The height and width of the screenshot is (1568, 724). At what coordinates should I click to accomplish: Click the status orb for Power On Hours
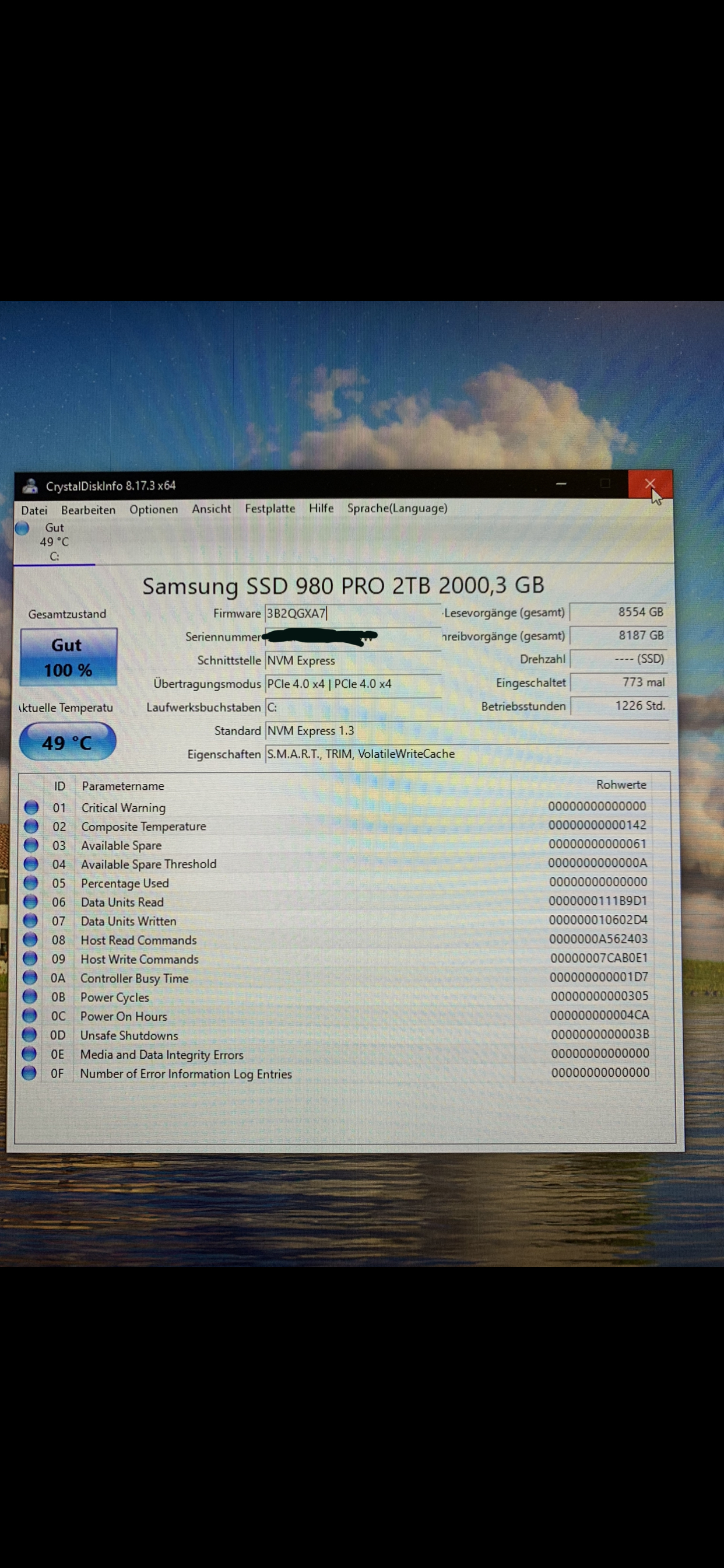[x=29, y=1016]
